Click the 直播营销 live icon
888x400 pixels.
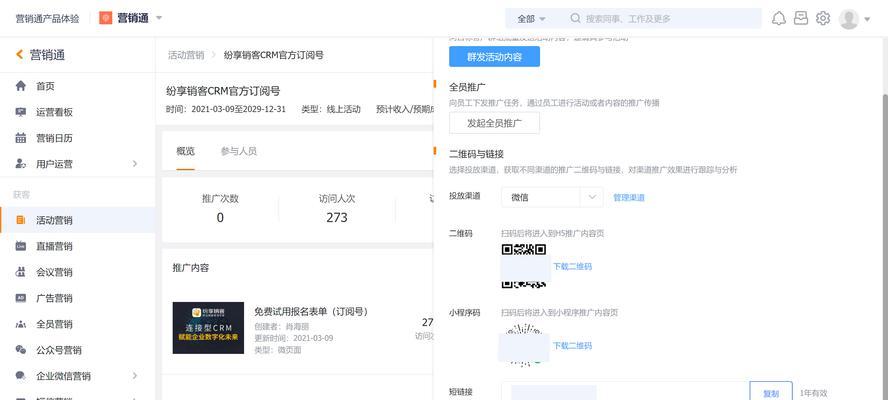tap(20, 246)
